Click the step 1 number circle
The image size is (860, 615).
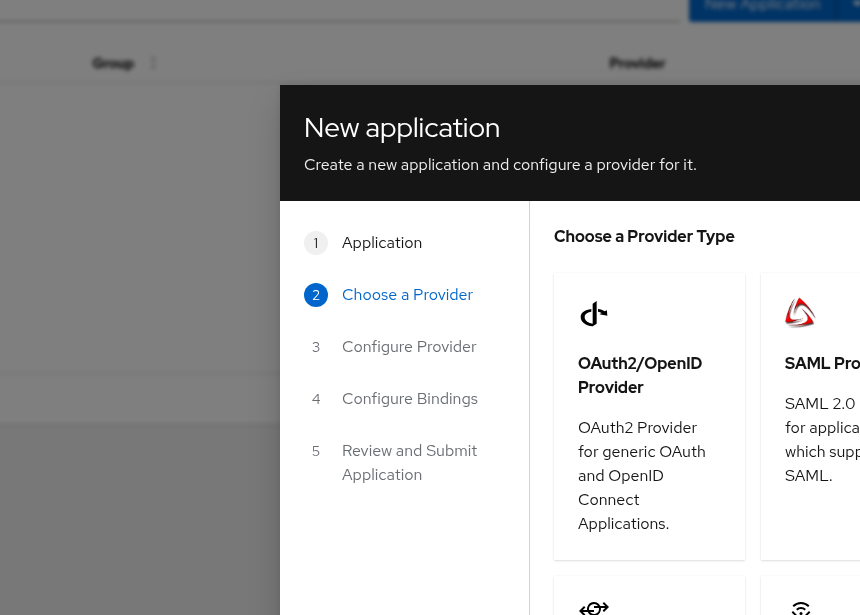(x=316, y=243)
